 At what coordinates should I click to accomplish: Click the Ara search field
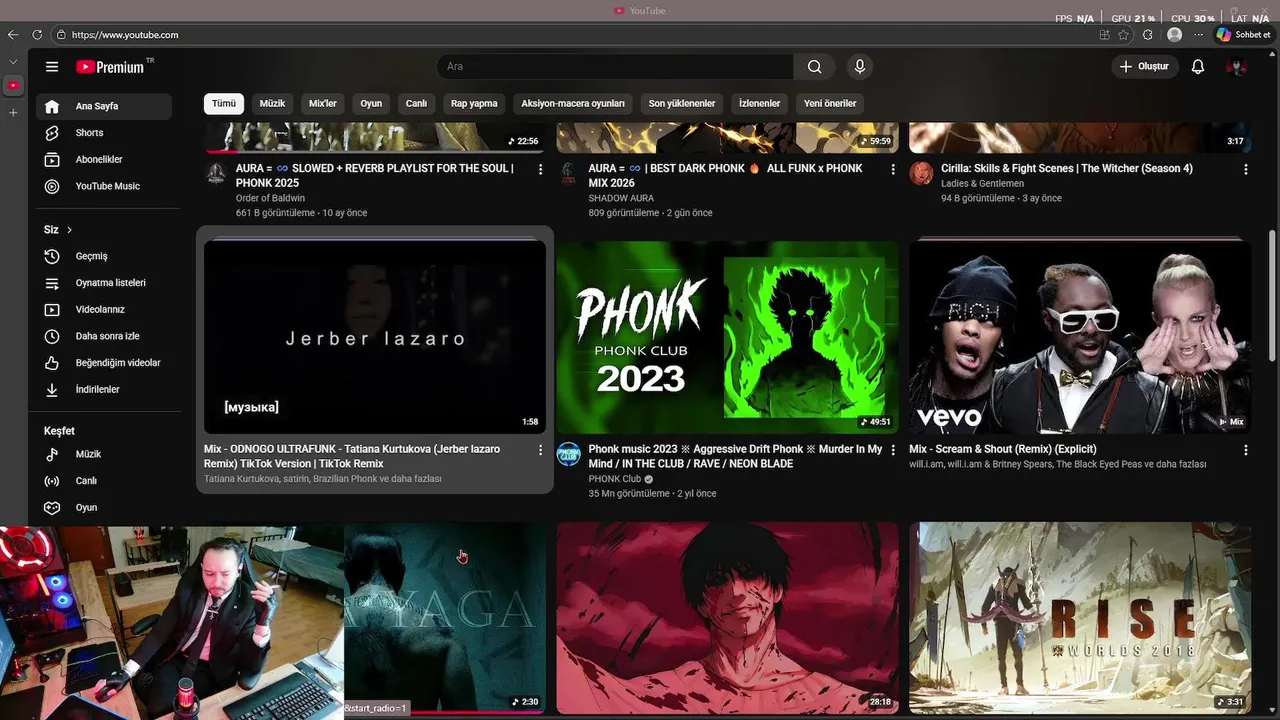click(615, 67)
